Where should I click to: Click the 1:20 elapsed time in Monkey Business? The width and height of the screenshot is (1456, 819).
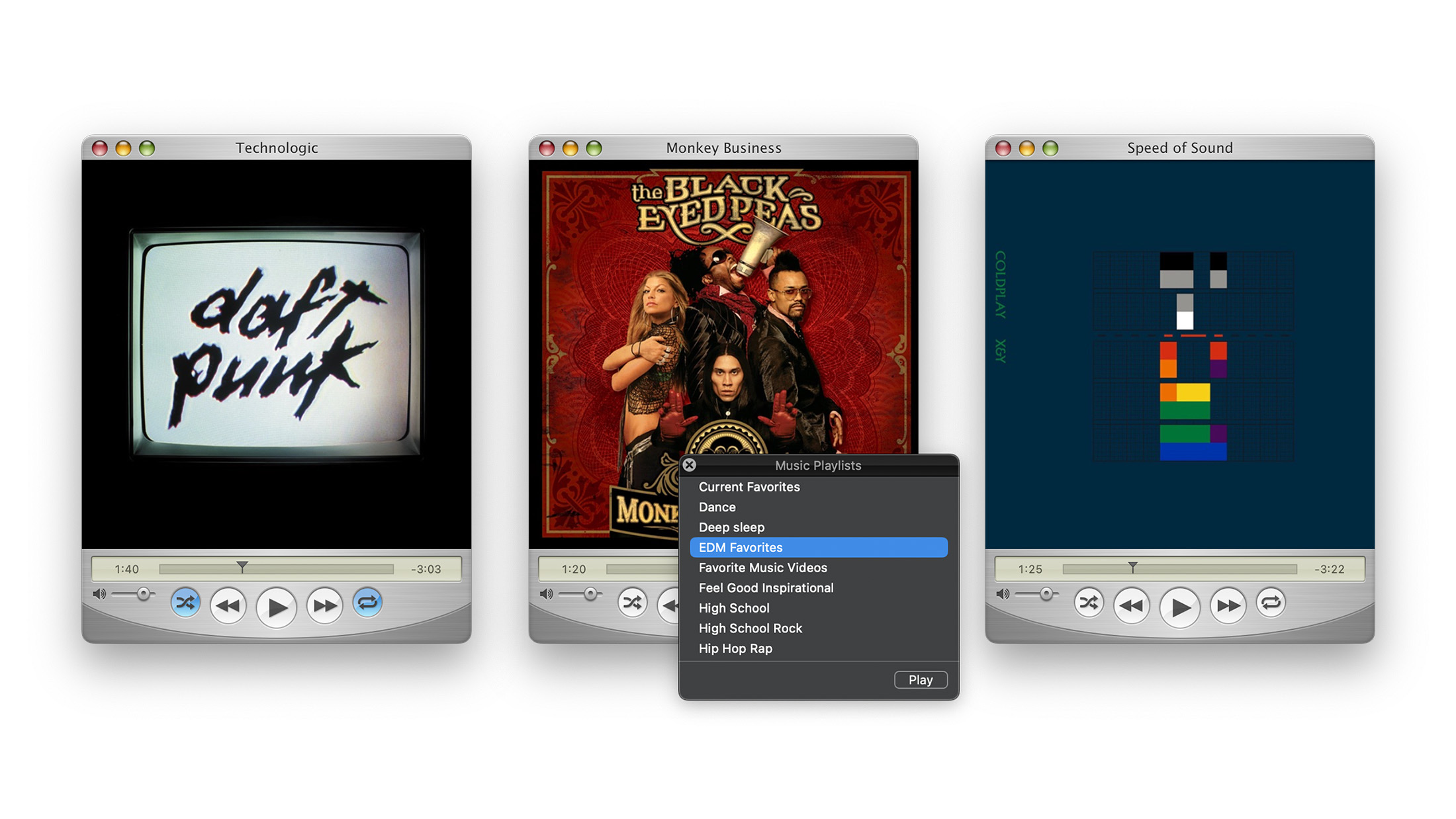coord(574,569)
